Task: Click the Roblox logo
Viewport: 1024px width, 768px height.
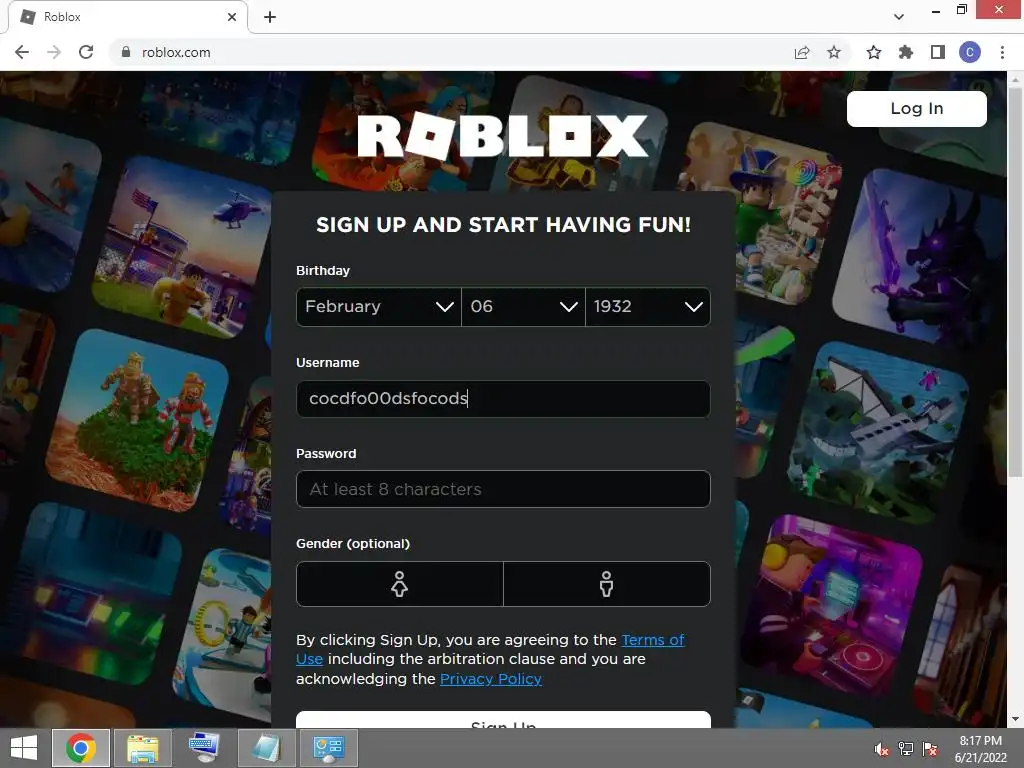Action: 503,136
